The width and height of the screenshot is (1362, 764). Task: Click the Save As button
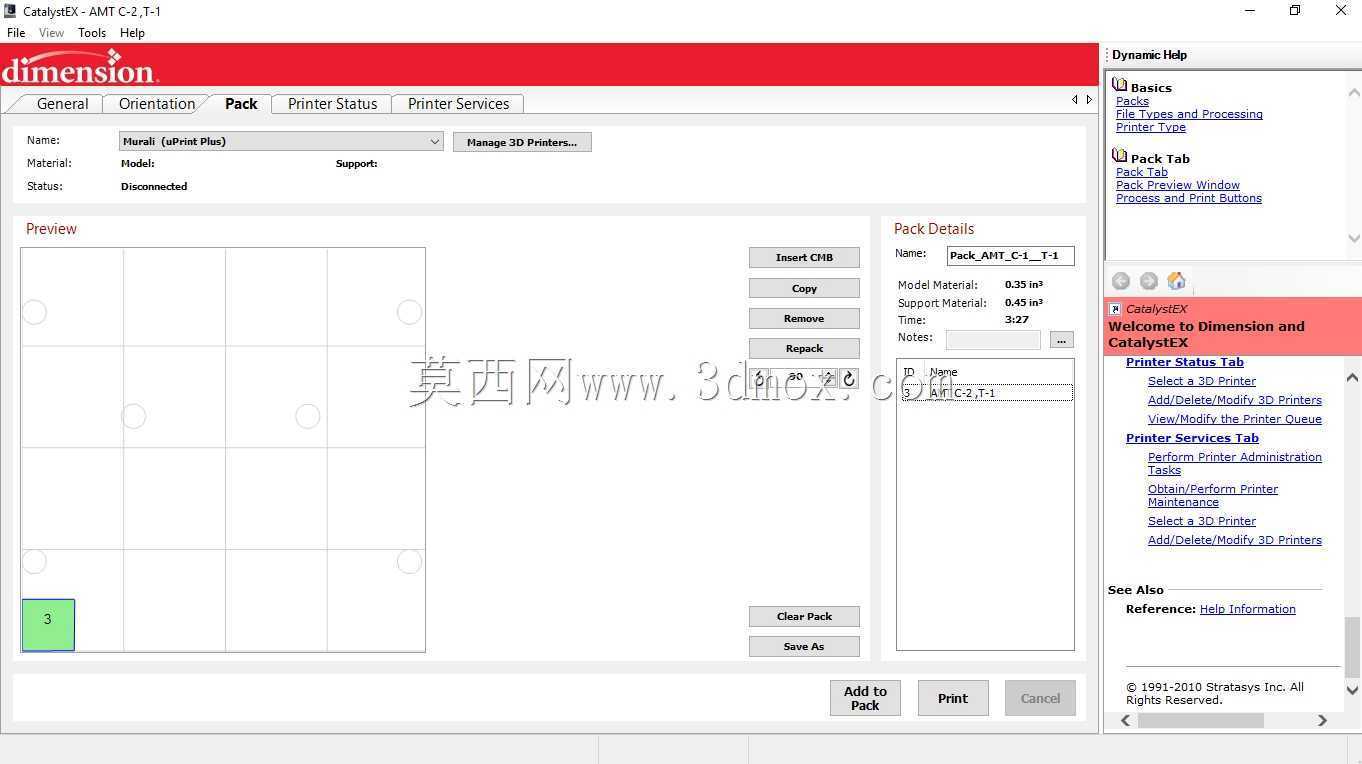pos(804,646)
